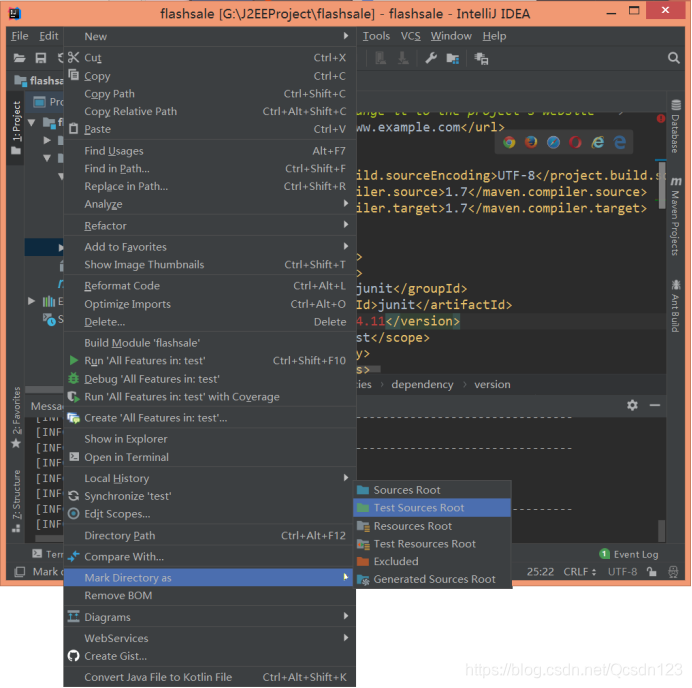Click the Cut scissors icon in context menu

tap(73, 57)
